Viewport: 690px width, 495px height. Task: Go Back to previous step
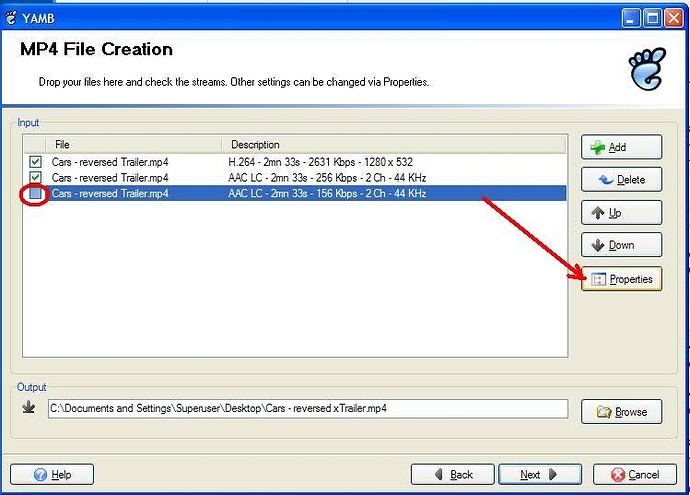tap(452, 475)
